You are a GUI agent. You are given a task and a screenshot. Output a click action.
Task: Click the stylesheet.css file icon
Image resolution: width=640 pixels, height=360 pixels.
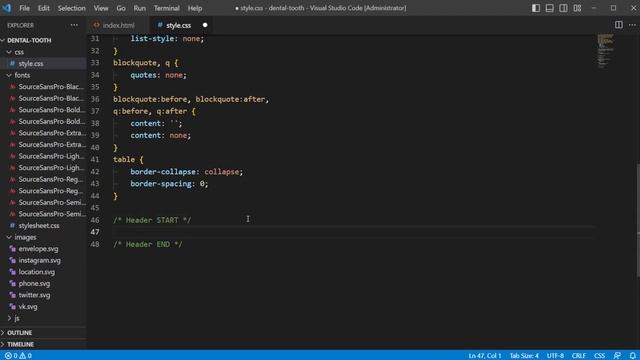[x=12, y=225]
